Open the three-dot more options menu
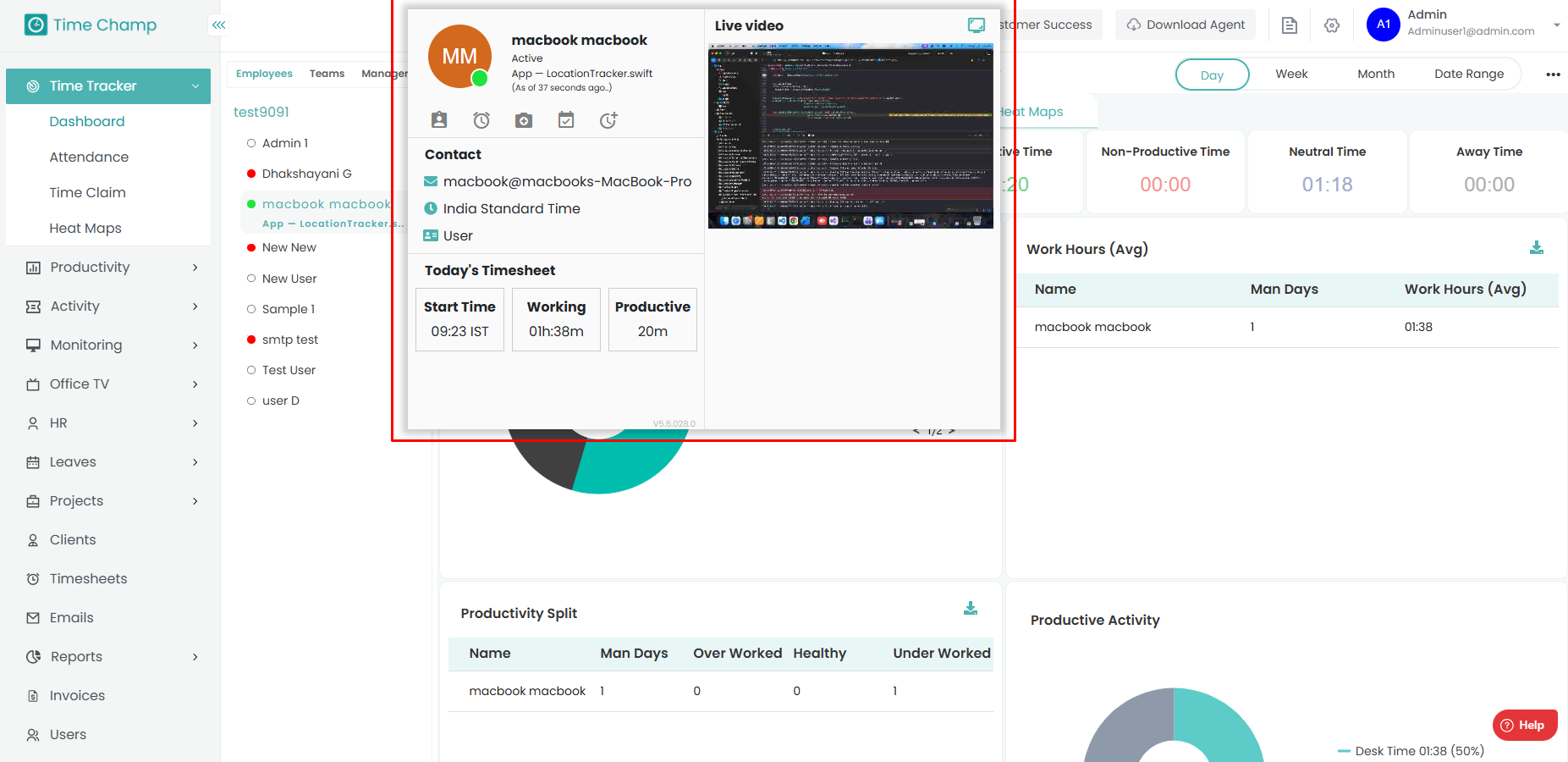Screen dimensions: 1568x762 pos(1553,75)
